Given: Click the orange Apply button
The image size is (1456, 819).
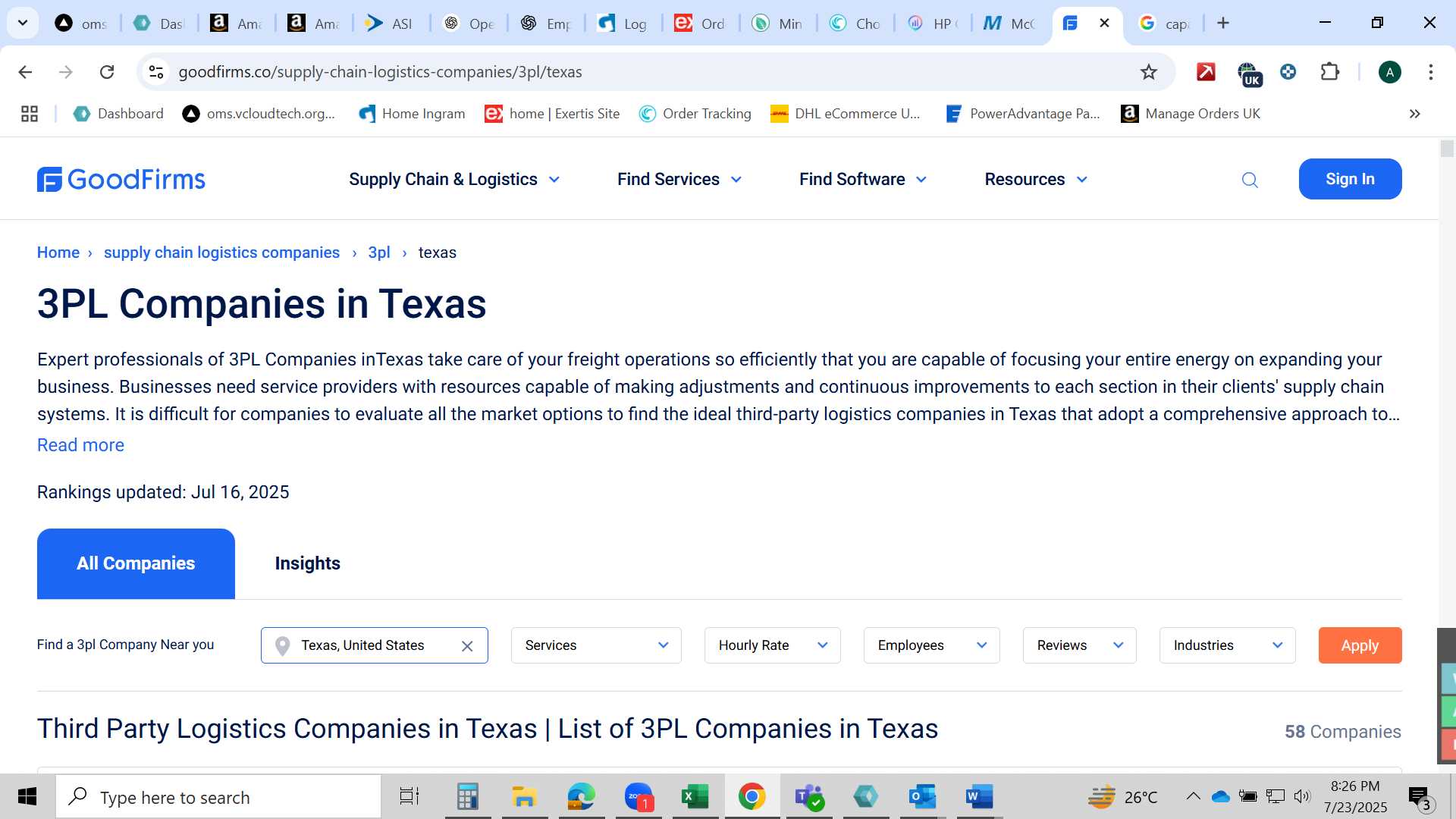Looking at the screenshot, I should (x=1360, y=645).
